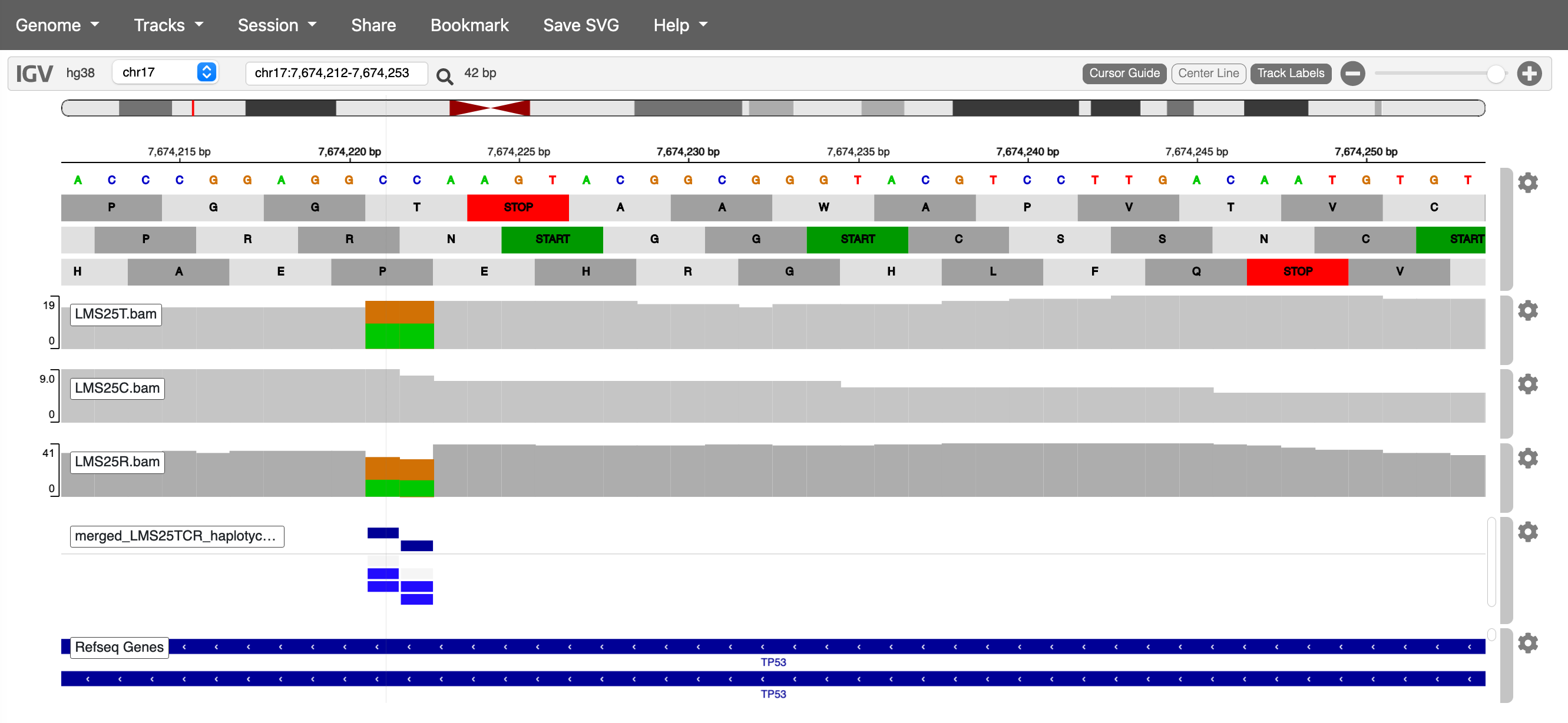Click the Save SVG button
The image size is (1568, 723).
pos(581,25)
